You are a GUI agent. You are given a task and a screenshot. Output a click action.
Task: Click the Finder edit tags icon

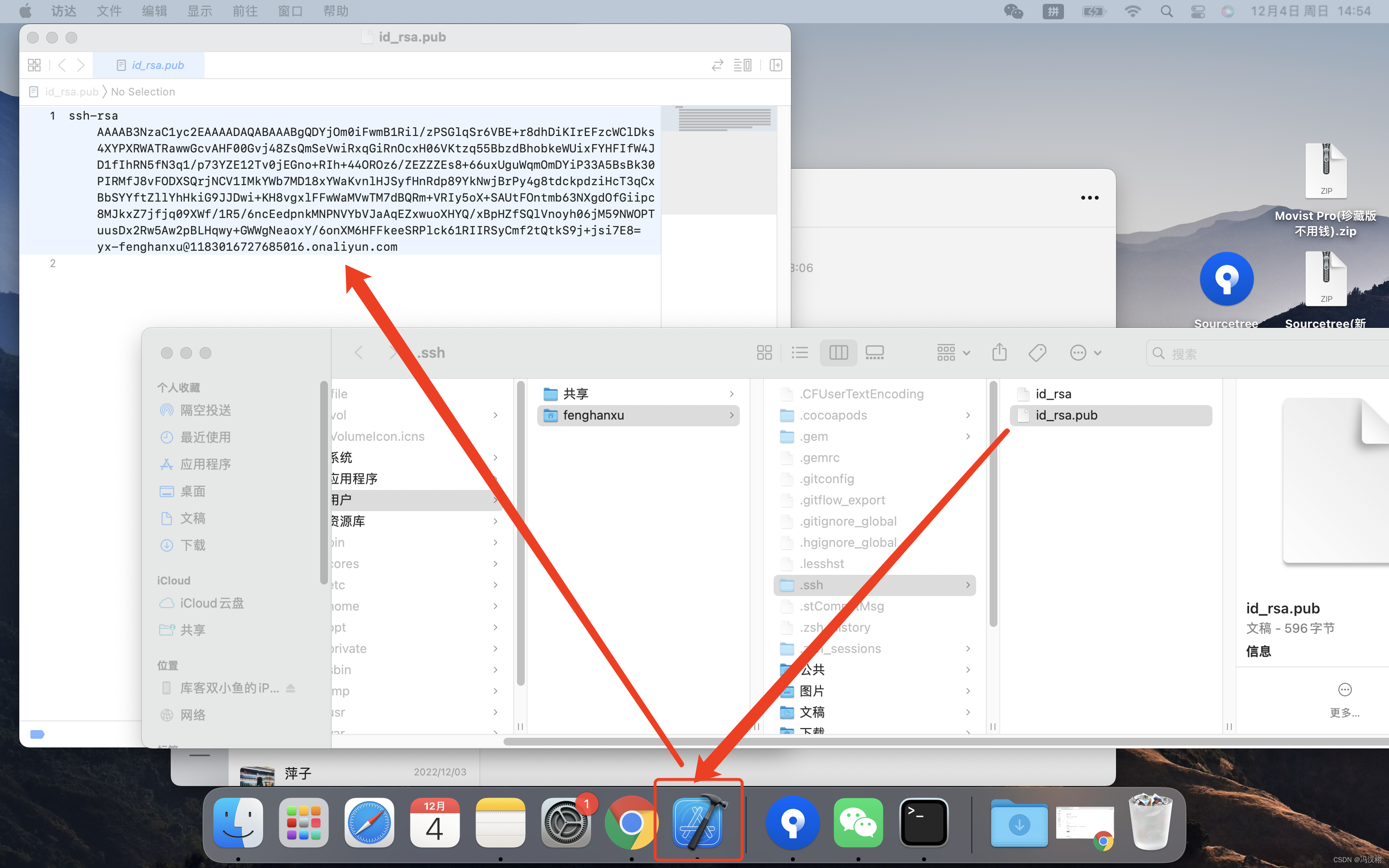(x=1037, y=353)
